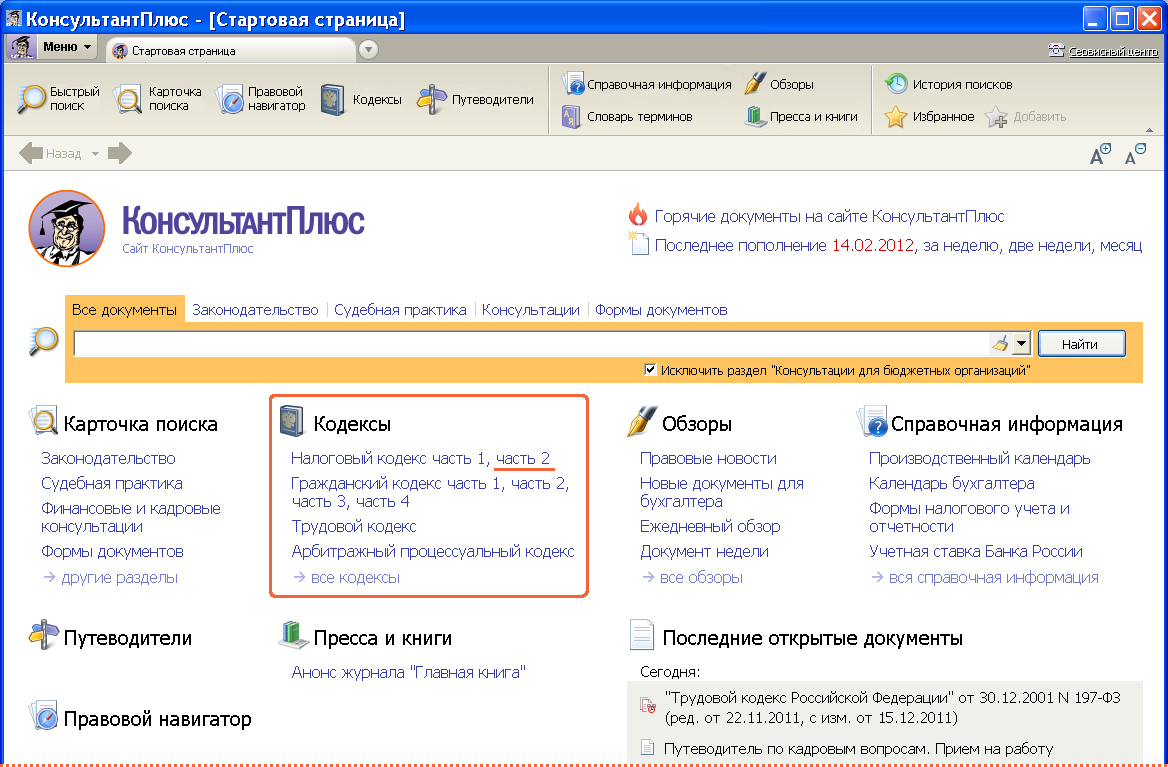Screen dimensions: 1168x767
Task: Open Документ недели link
Action: coord(704,552)
